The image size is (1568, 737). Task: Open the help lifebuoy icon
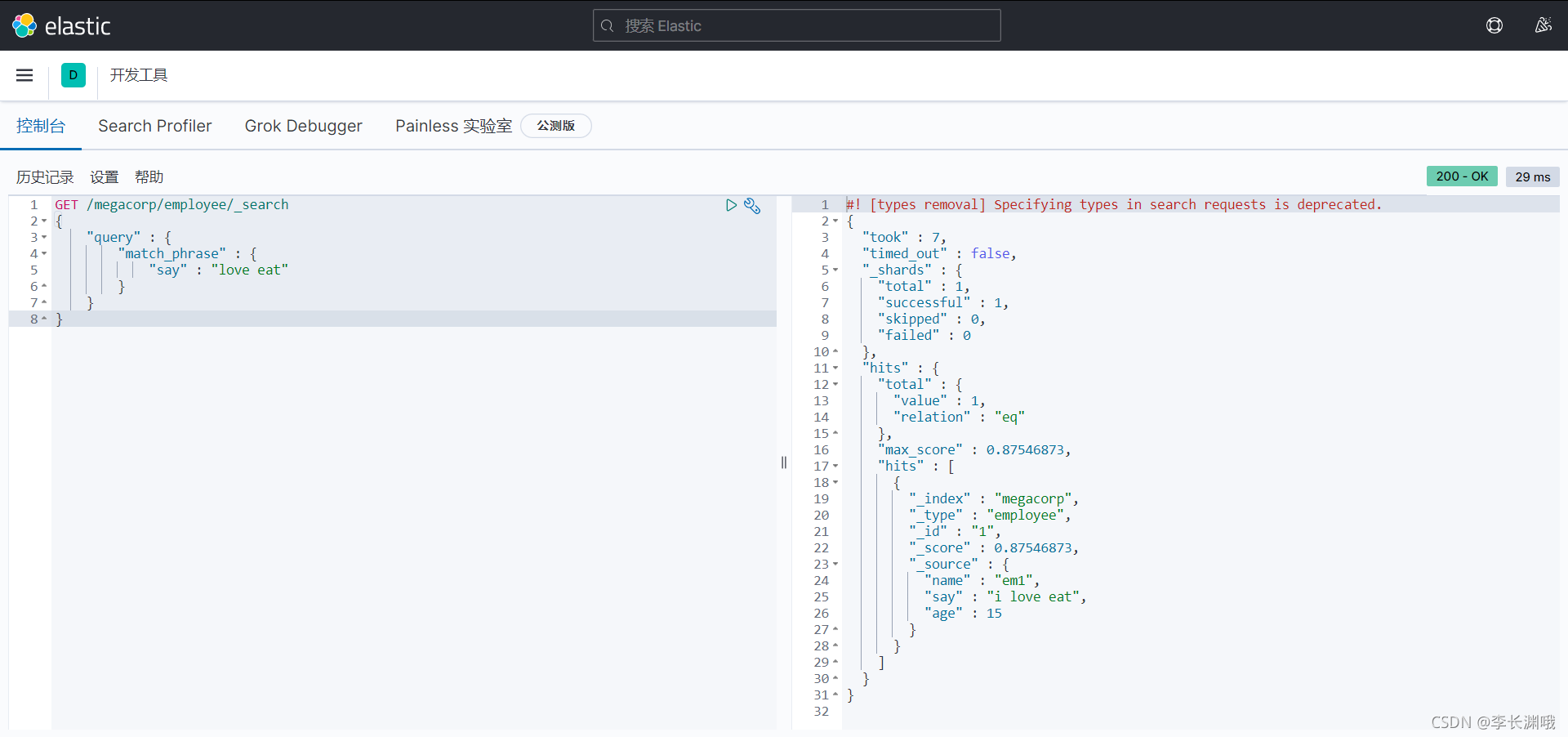1494,25
